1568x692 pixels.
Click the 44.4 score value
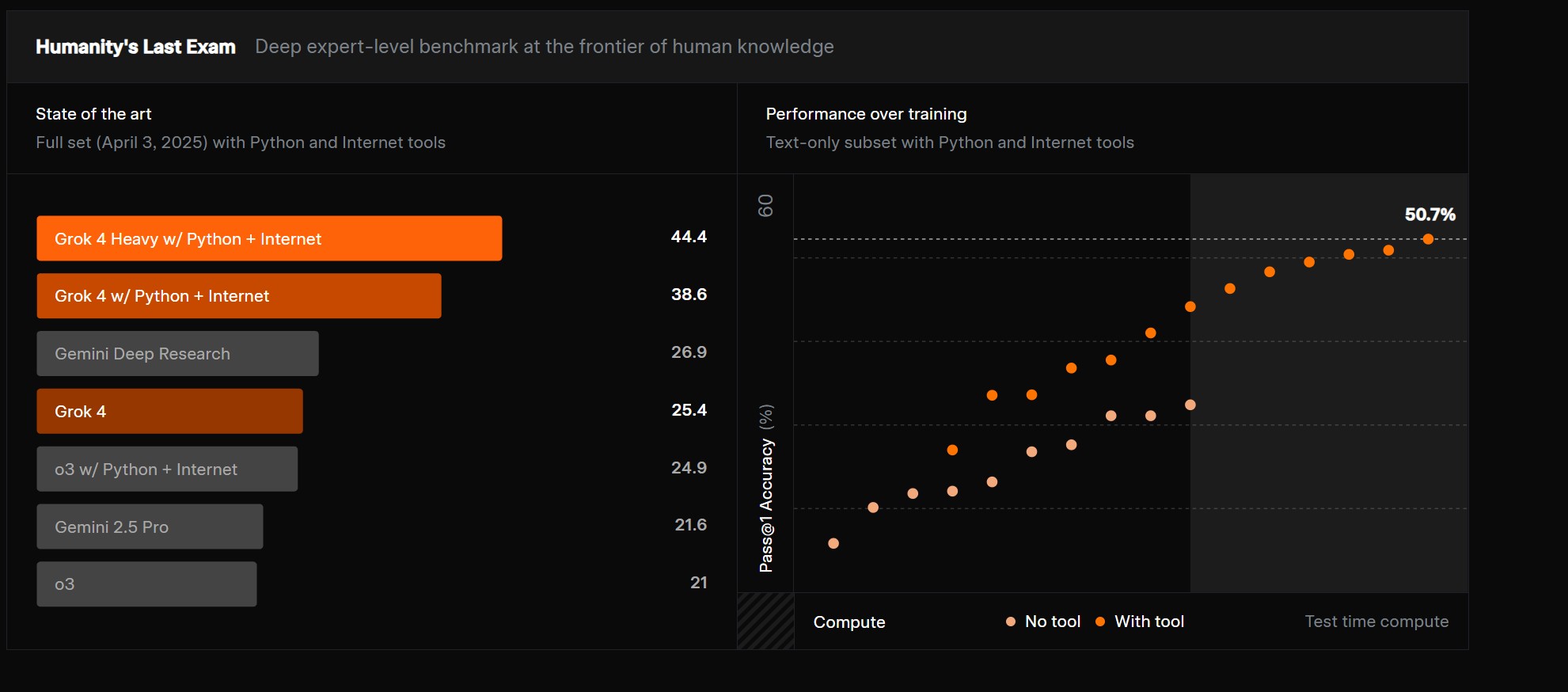pos(689,237)
